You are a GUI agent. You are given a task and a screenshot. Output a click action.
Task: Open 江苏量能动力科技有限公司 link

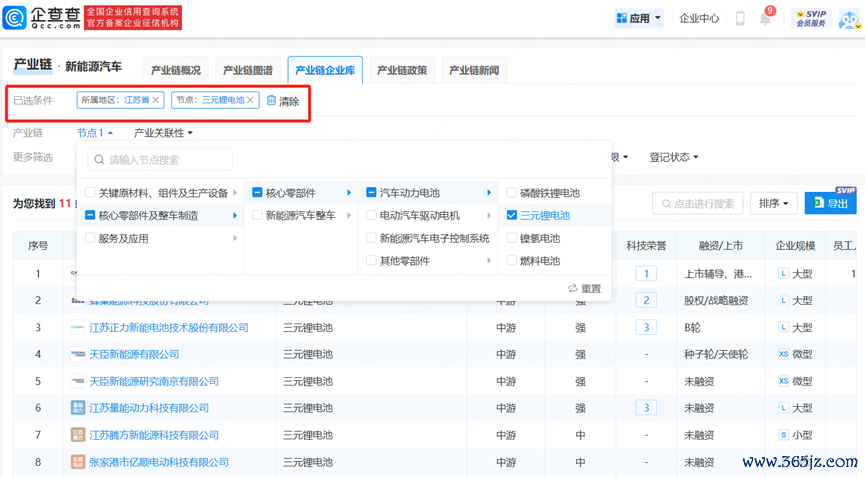tap(149, 408)
